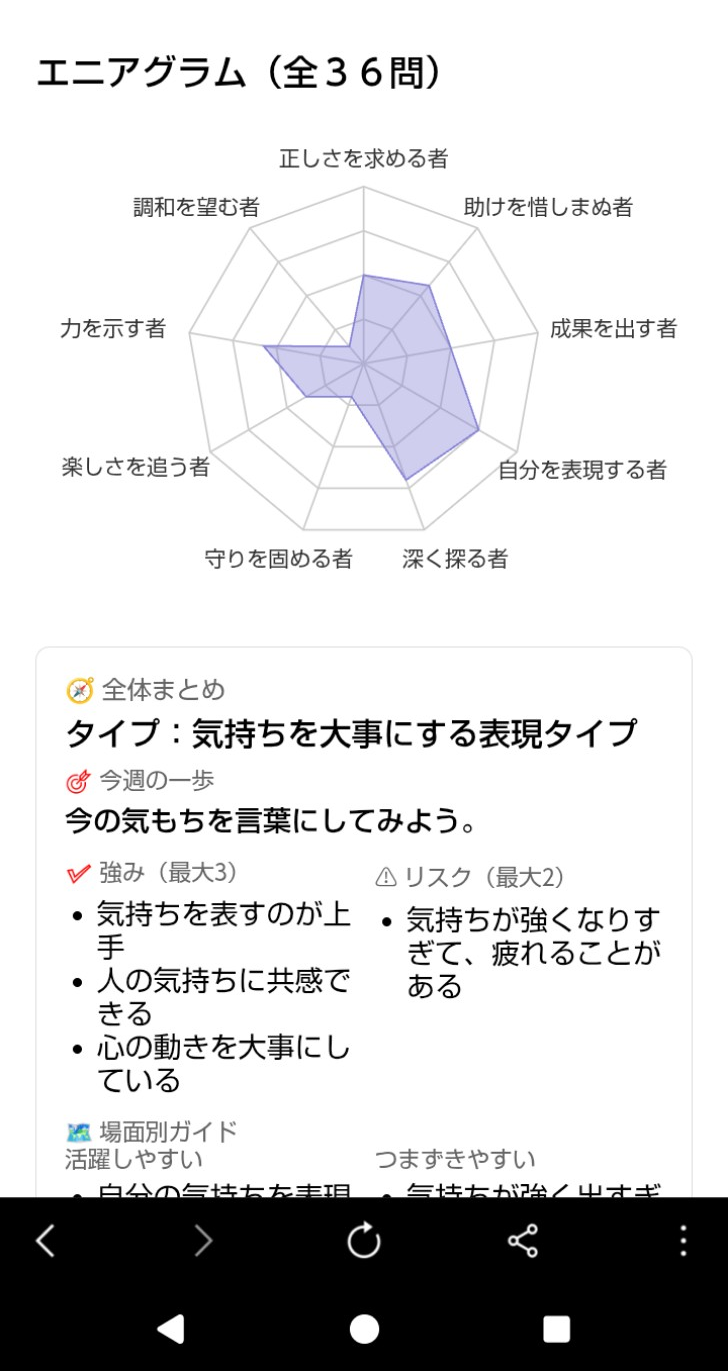The width and height of the screenshot is (728, 1371).
Task: Tap the browser forward arrow icon
Action: pos(204,1241)
